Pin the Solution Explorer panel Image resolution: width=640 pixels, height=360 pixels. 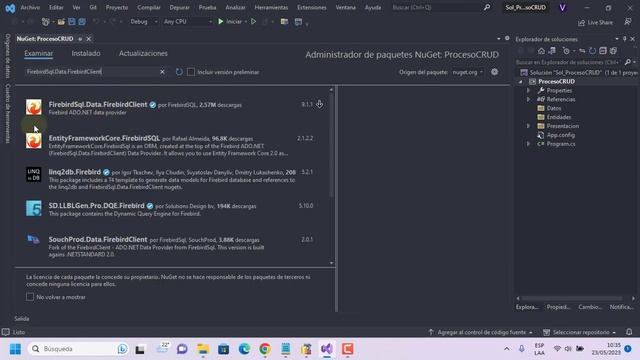pos(624,39)
